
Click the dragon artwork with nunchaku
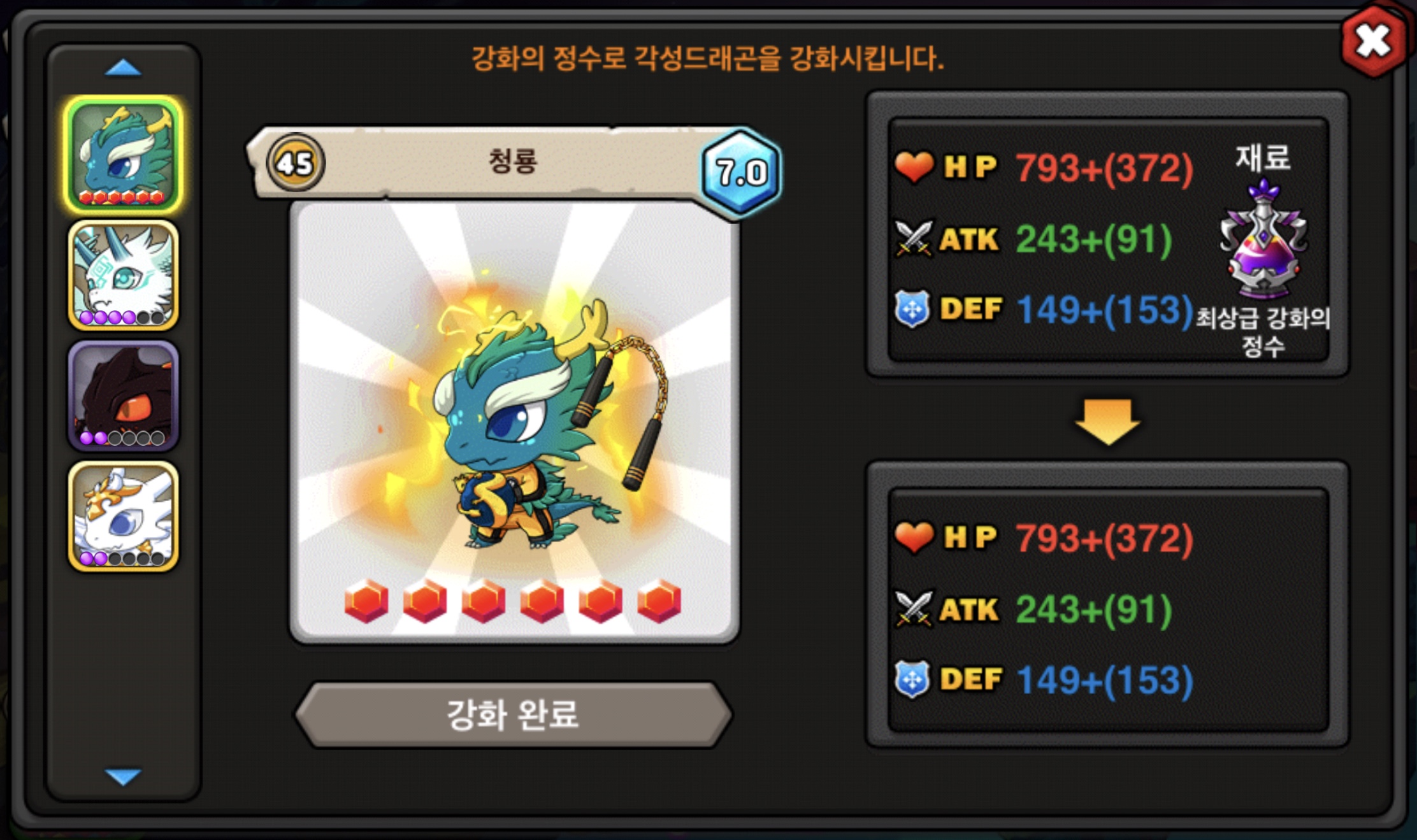coord(535,420)
